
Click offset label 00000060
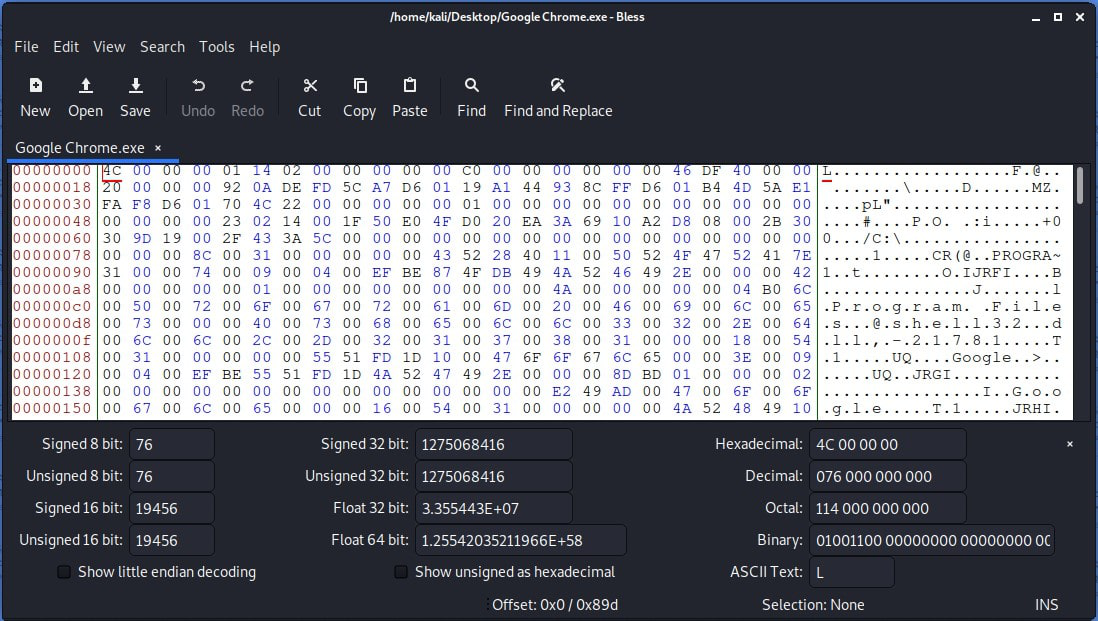coord(52,239)
